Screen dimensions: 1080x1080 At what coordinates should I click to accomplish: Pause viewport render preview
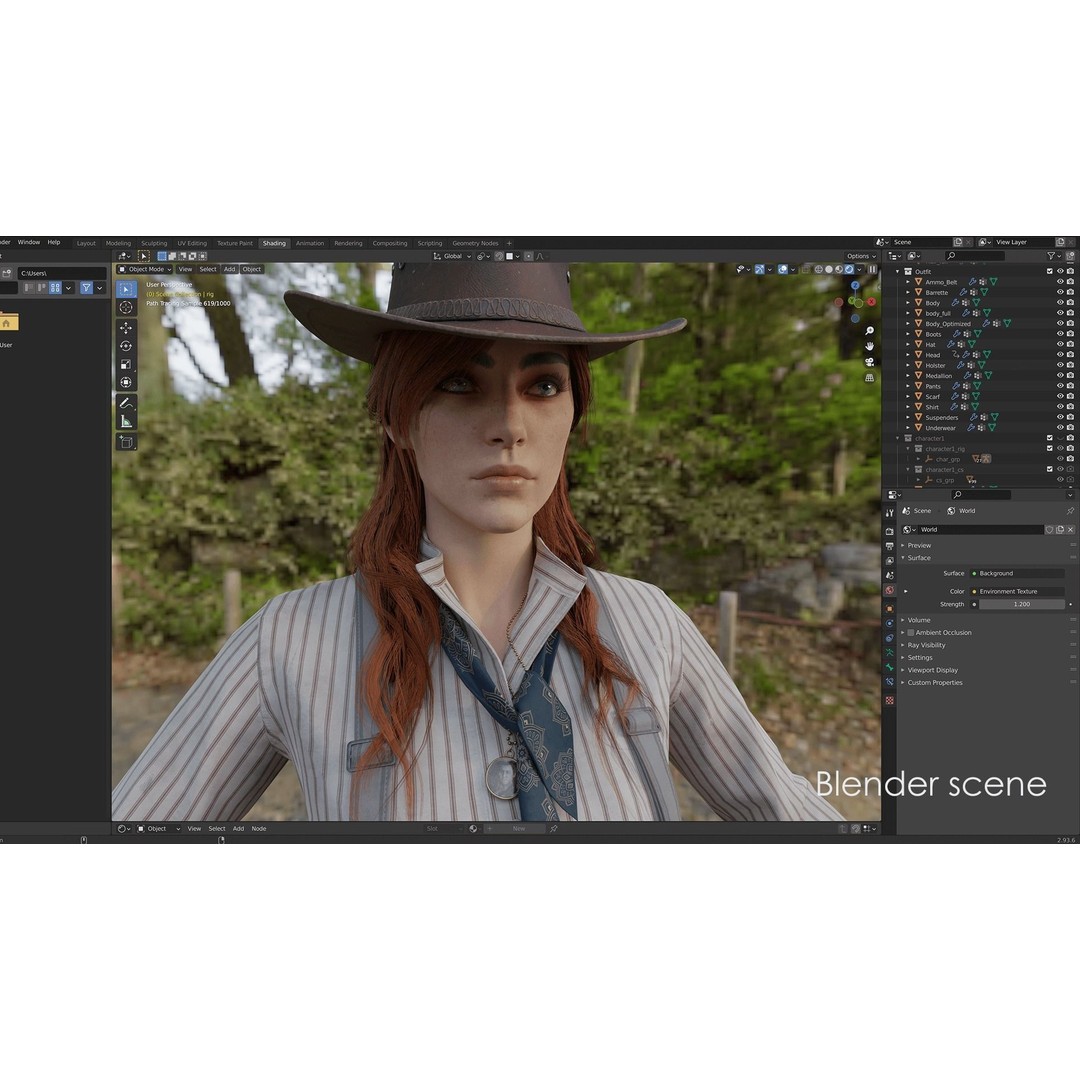click(x=873, y=269)
